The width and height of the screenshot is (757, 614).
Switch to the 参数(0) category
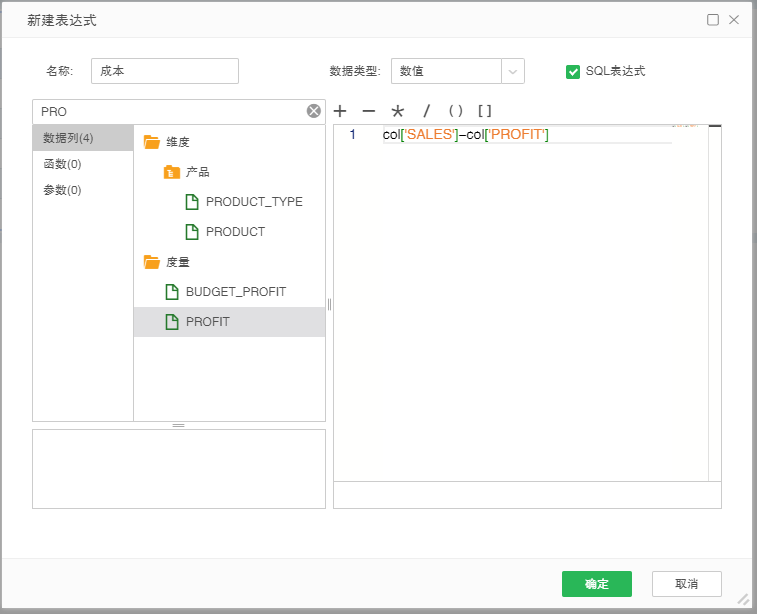click(62, 190)
